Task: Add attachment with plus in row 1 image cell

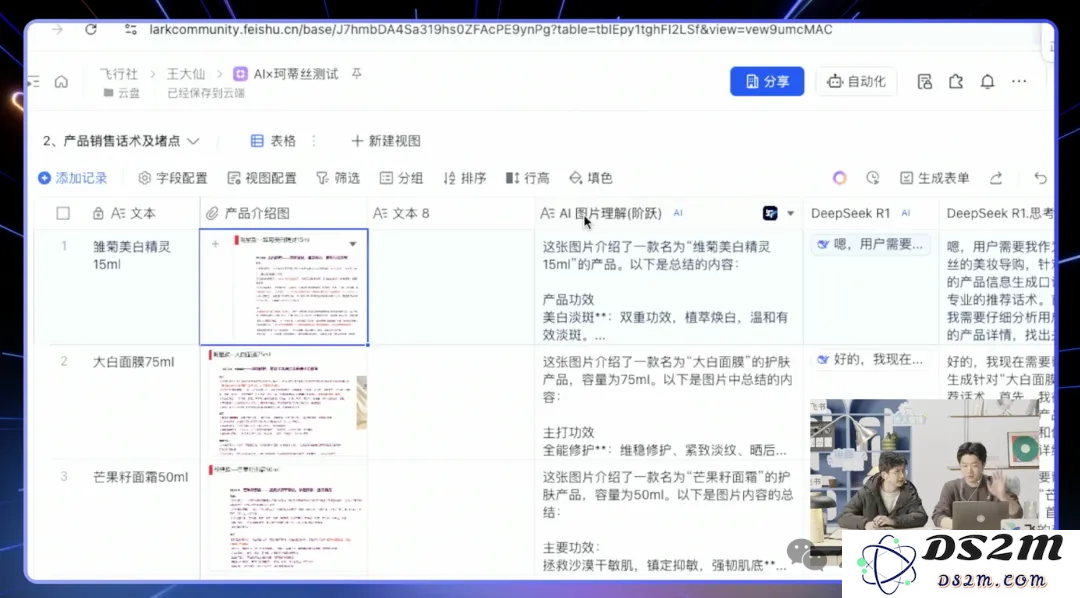Action: click(x=215, y=244)
